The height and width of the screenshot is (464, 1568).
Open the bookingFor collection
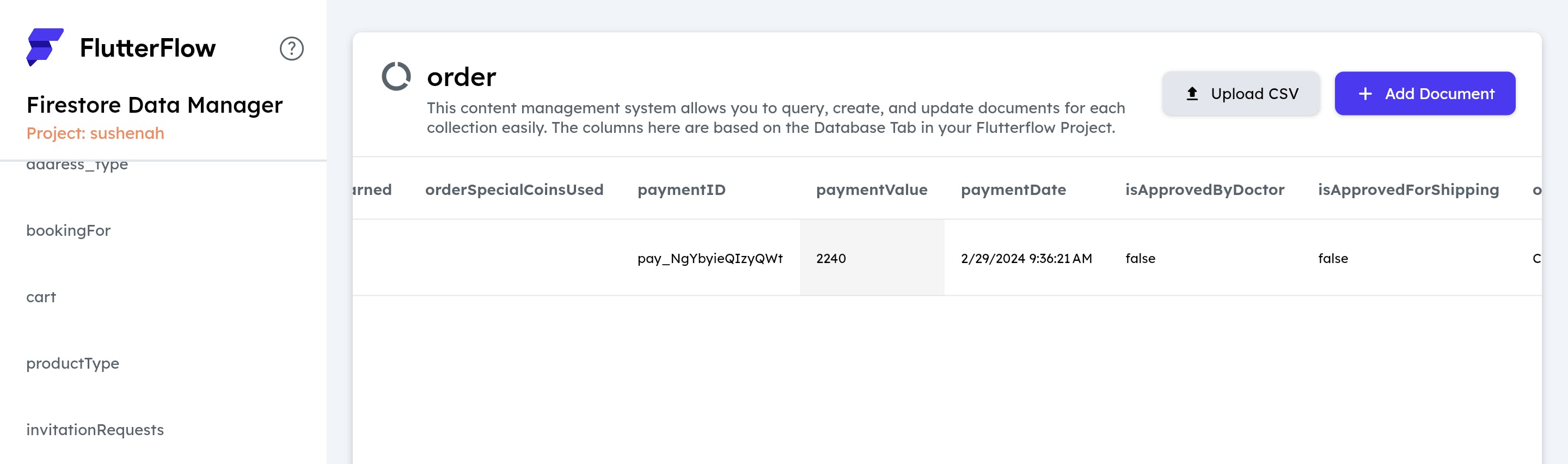pos(68,231)
